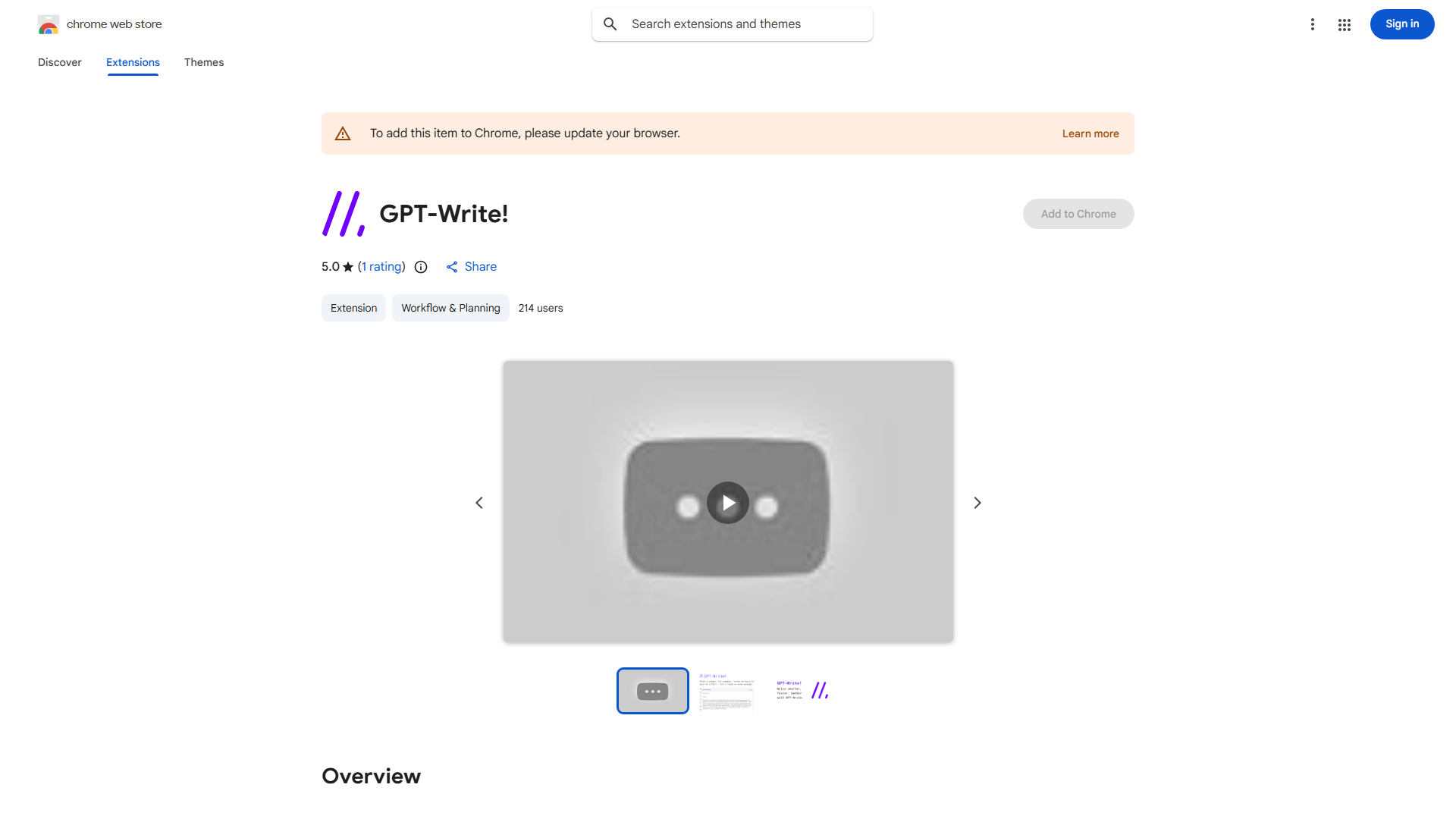Open the Google apps grid icon
Image resolution: width=1456 pixels, height=819 pixels.
click(x=1345, y=24)
